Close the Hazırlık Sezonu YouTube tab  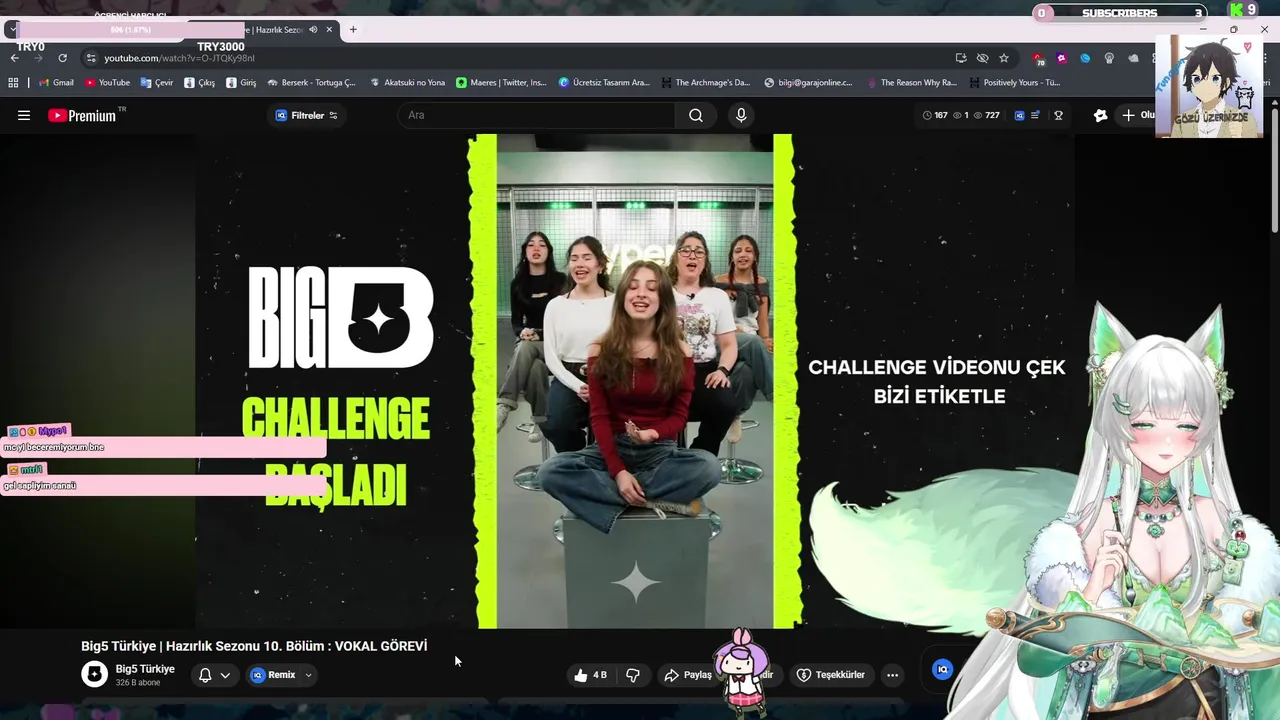[329, 29]
